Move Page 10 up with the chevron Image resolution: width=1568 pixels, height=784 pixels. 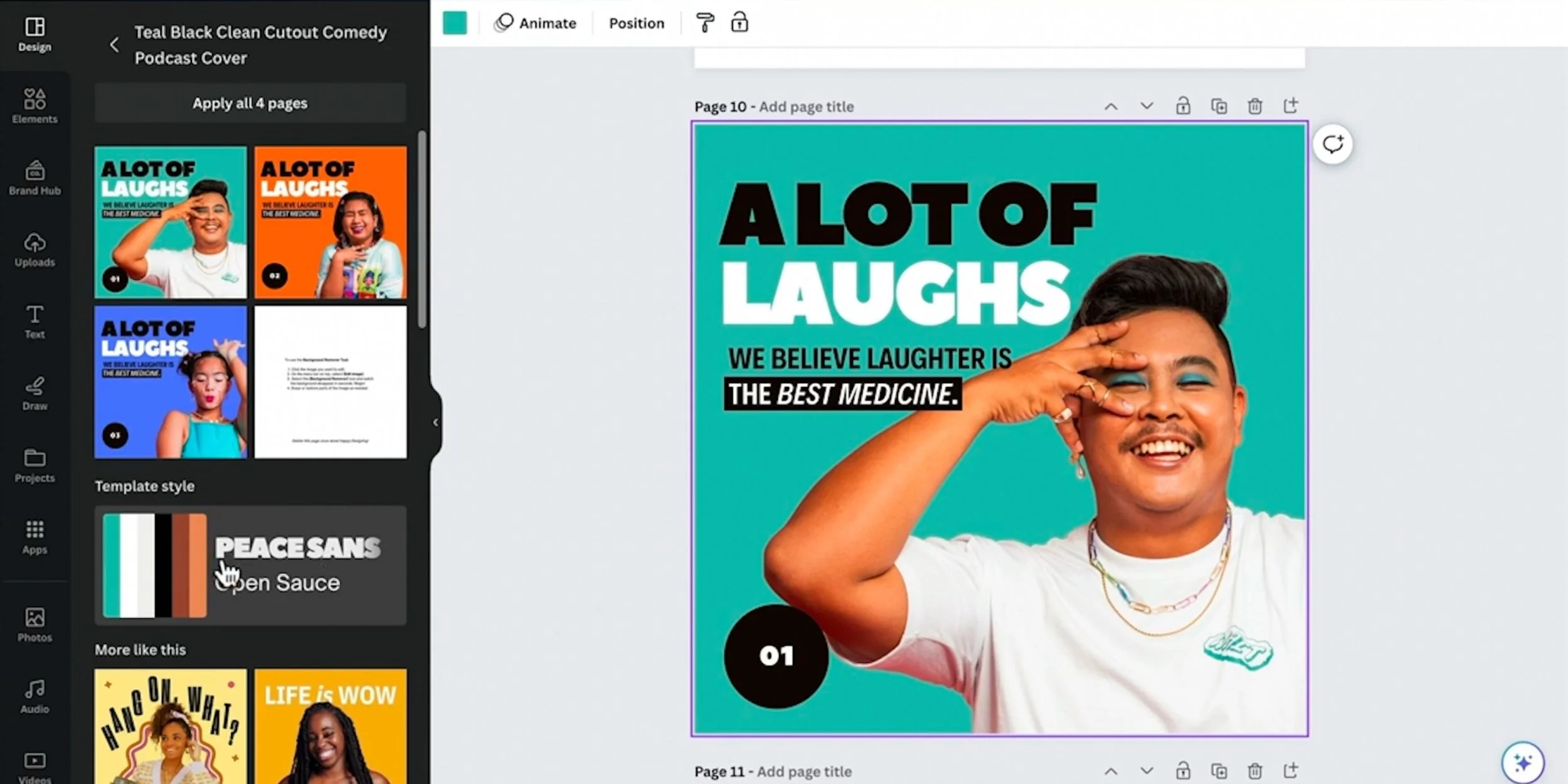1111,106
